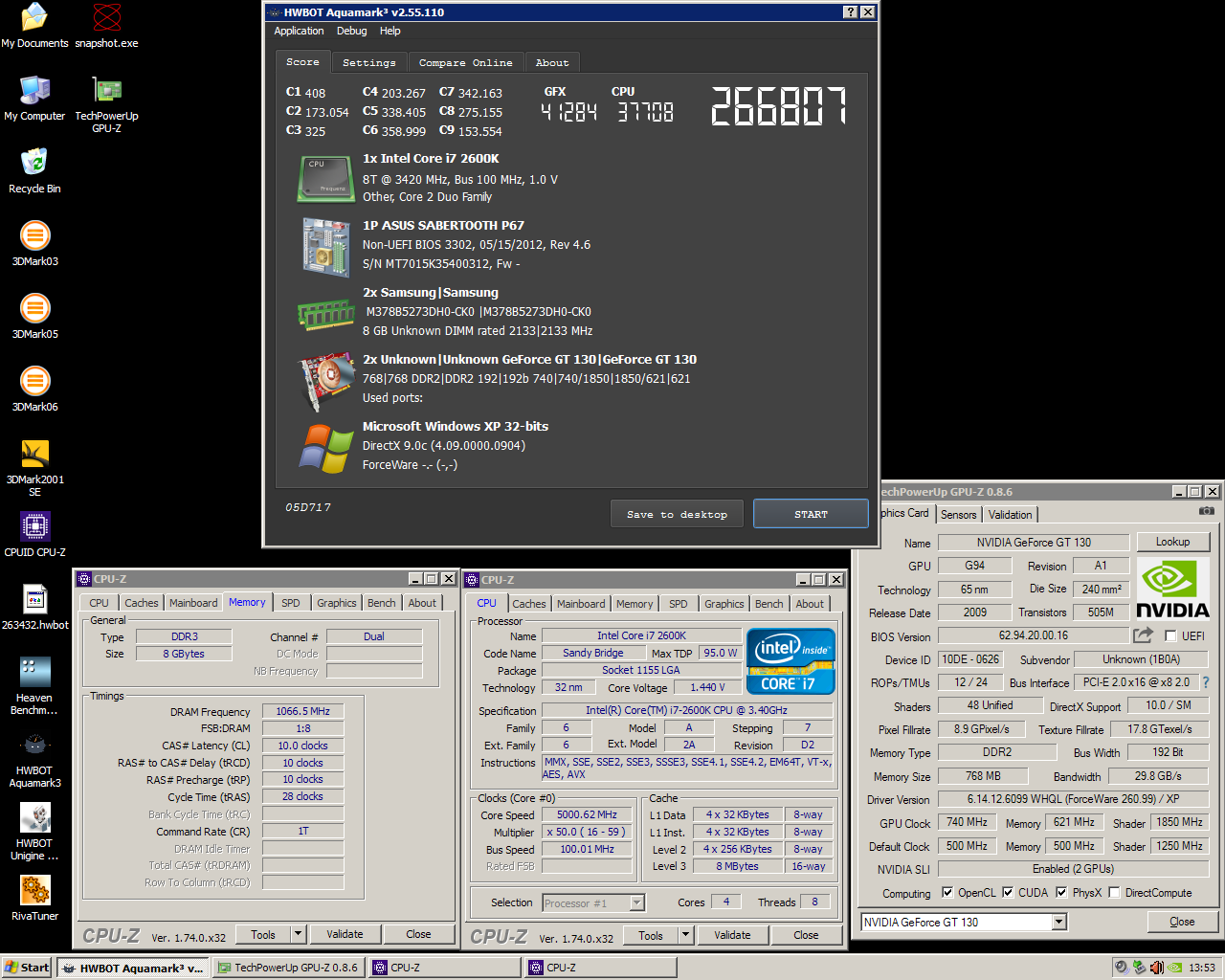Toggle the OpenCL checkbox
1225x980 pixels.
click(947, 893)
